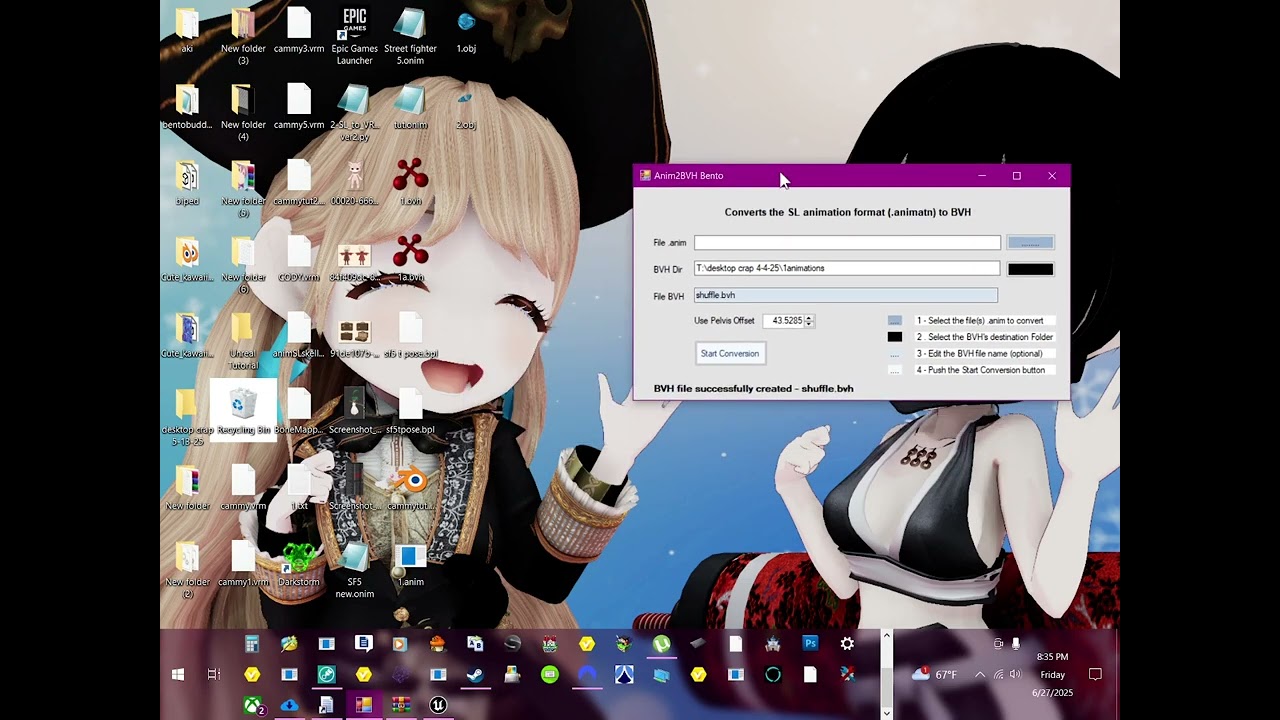The image size is (1280, 720).
Task: Open the volume control in the tray
Action: click(1015, 675)
